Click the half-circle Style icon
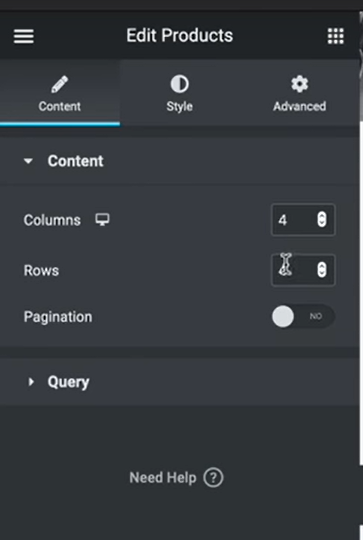Screen dimensions: 363x540 tap(179, 84)
